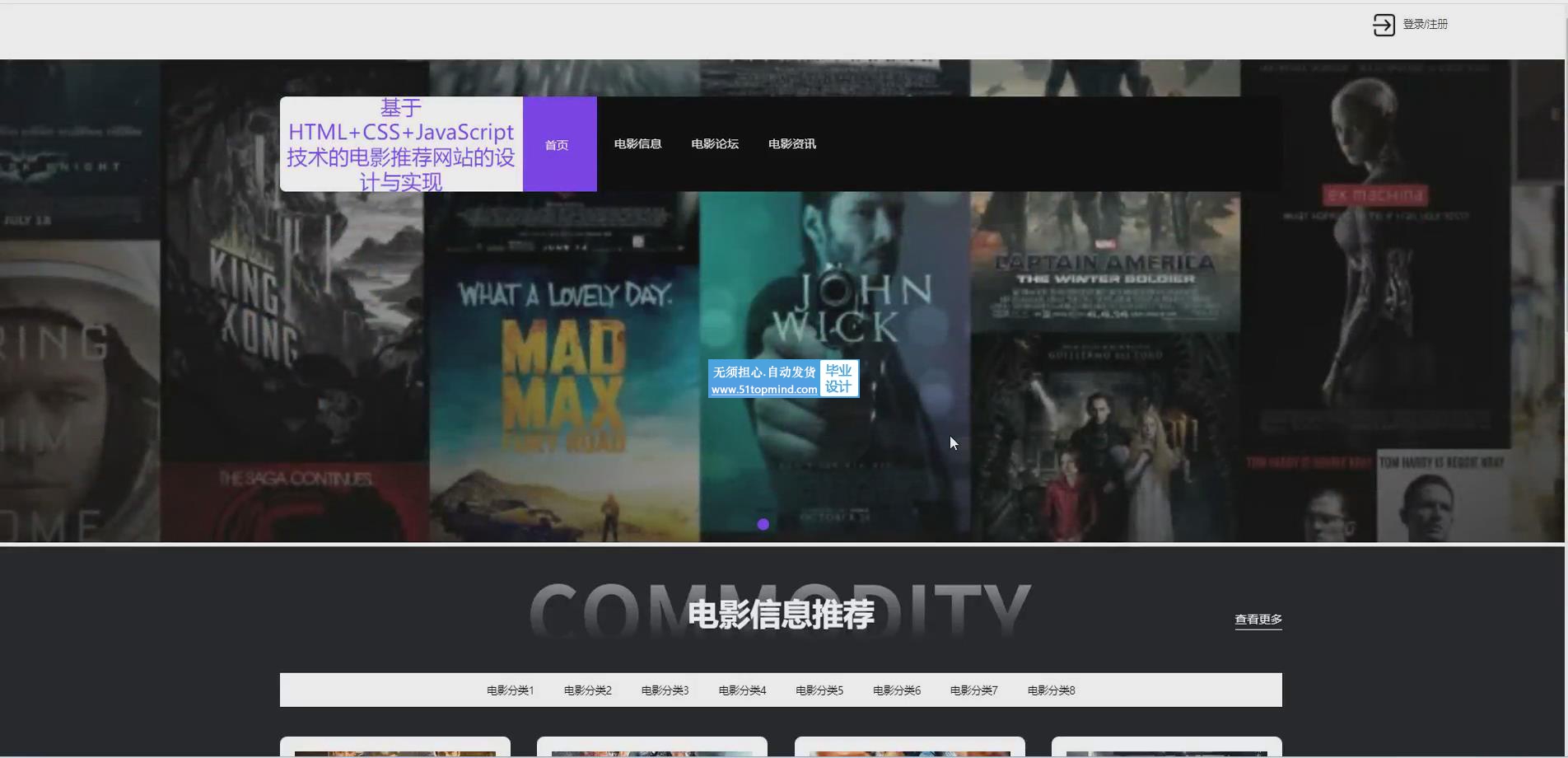Filter by 电影分类5
The image size is (1568, 758).
819,690
